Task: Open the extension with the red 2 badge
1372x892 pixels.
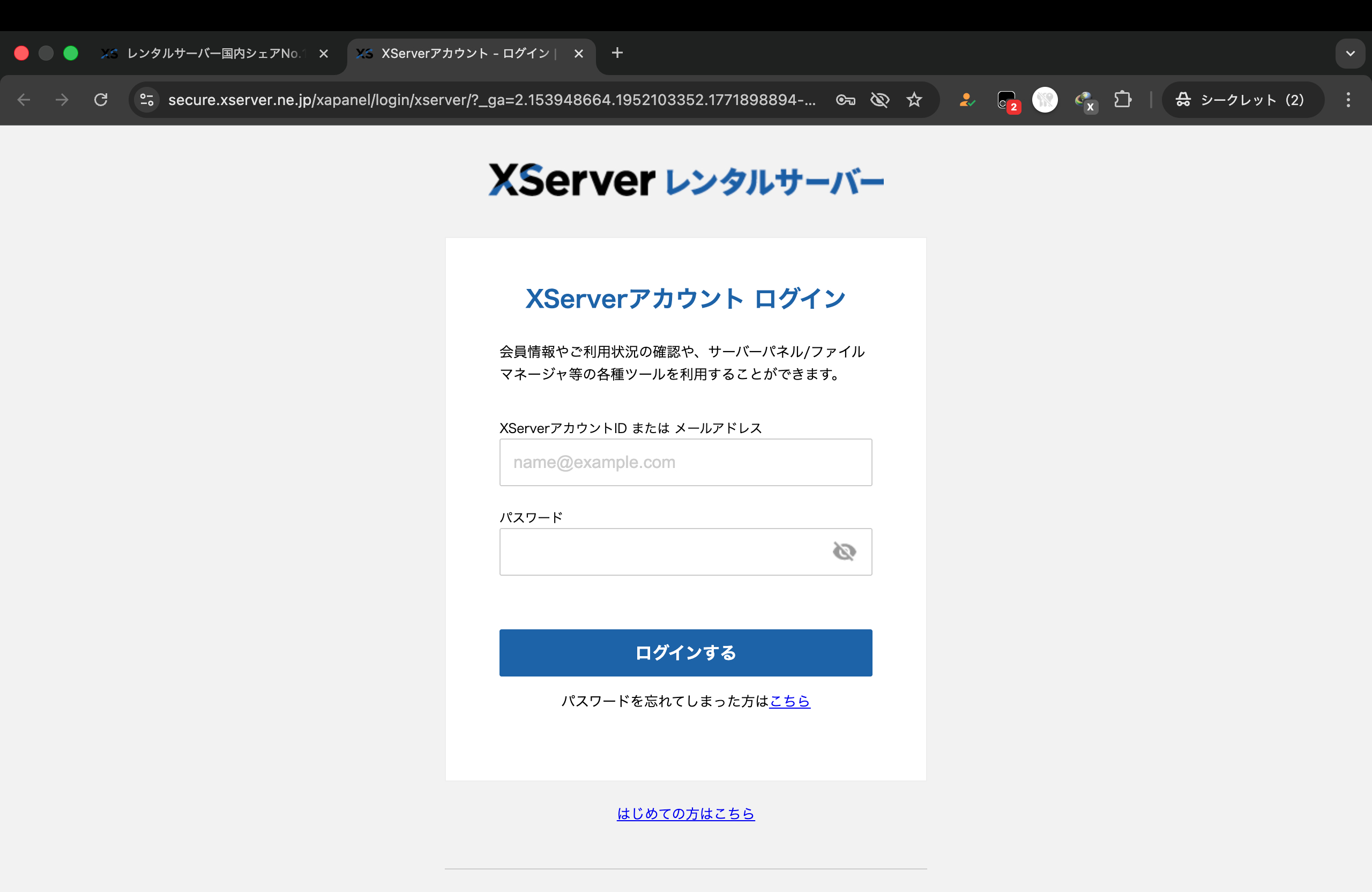Action: [1008, 101]
